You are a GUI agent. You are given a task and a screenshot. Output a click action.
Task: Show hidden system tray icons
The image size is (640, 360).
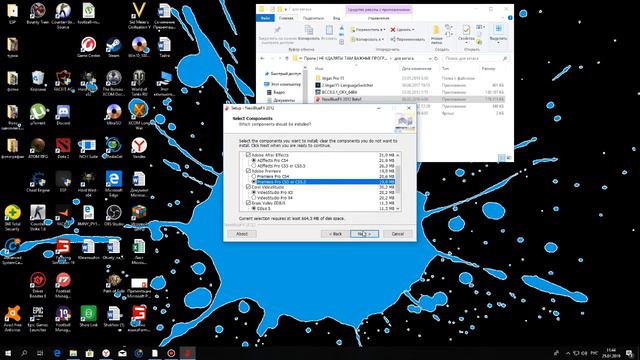568,353
